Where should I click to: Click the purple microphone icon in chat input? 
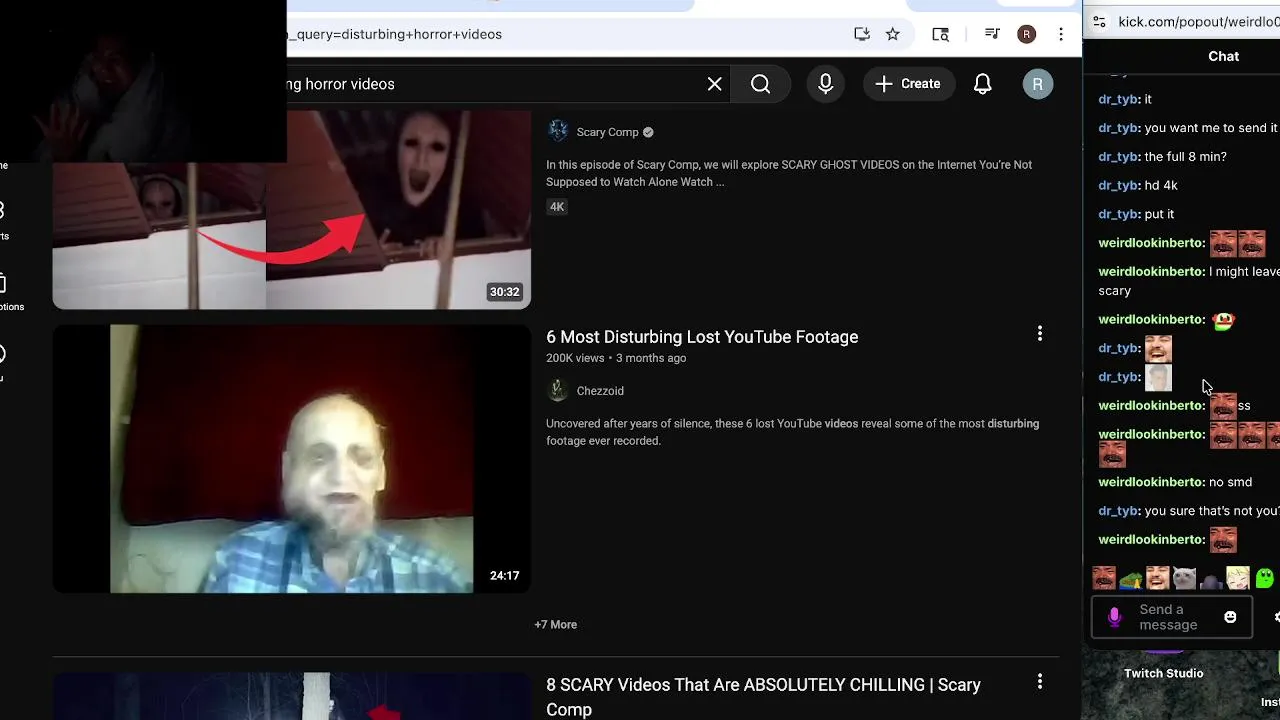pyautogui.click(x=1115, y=618)
